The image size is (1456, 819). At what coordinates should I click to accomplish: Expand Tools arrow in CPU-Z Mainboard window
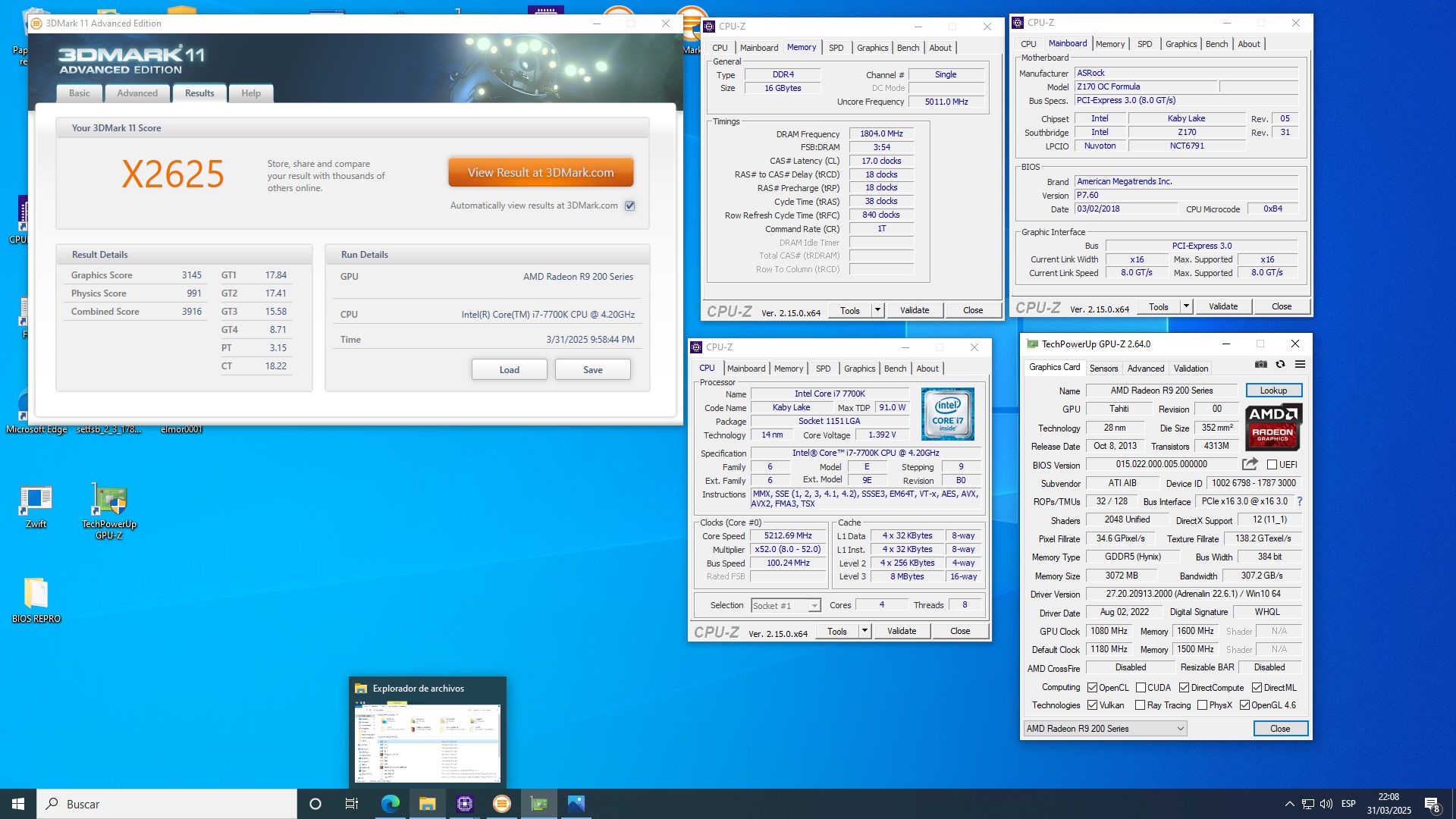click(1186, 306)
